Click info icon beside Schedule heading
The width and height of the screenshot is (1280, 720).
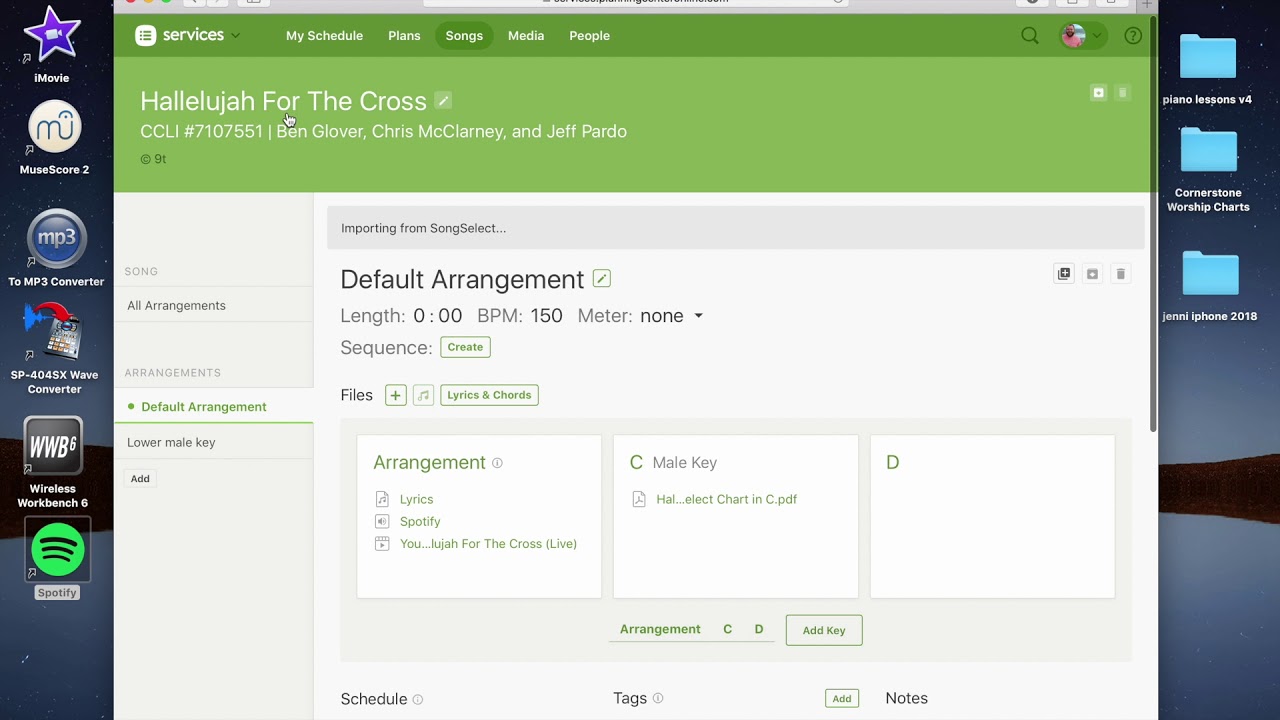[x=418, y=700]
